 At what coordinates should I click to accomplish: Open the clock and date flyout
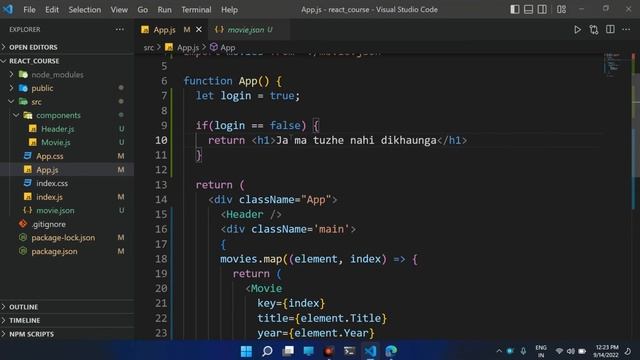607,351
